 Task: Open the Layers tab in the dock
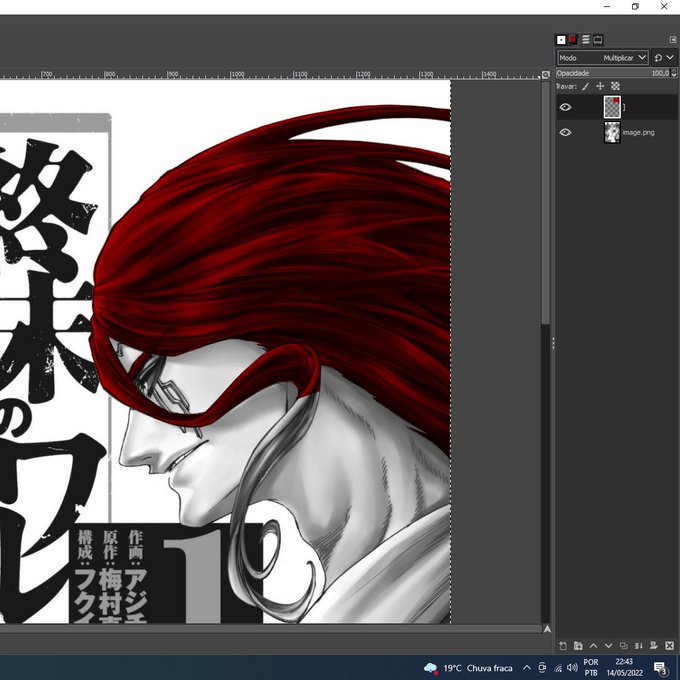[585, 40]
